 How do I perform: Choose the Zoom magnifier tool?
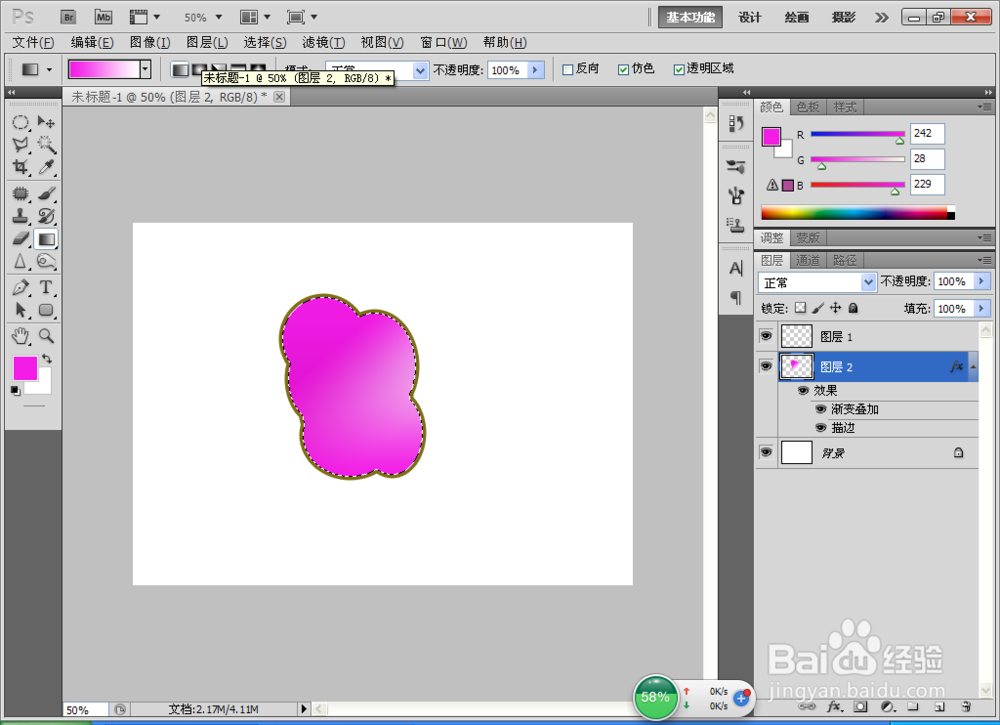click(x=46, y=335)
